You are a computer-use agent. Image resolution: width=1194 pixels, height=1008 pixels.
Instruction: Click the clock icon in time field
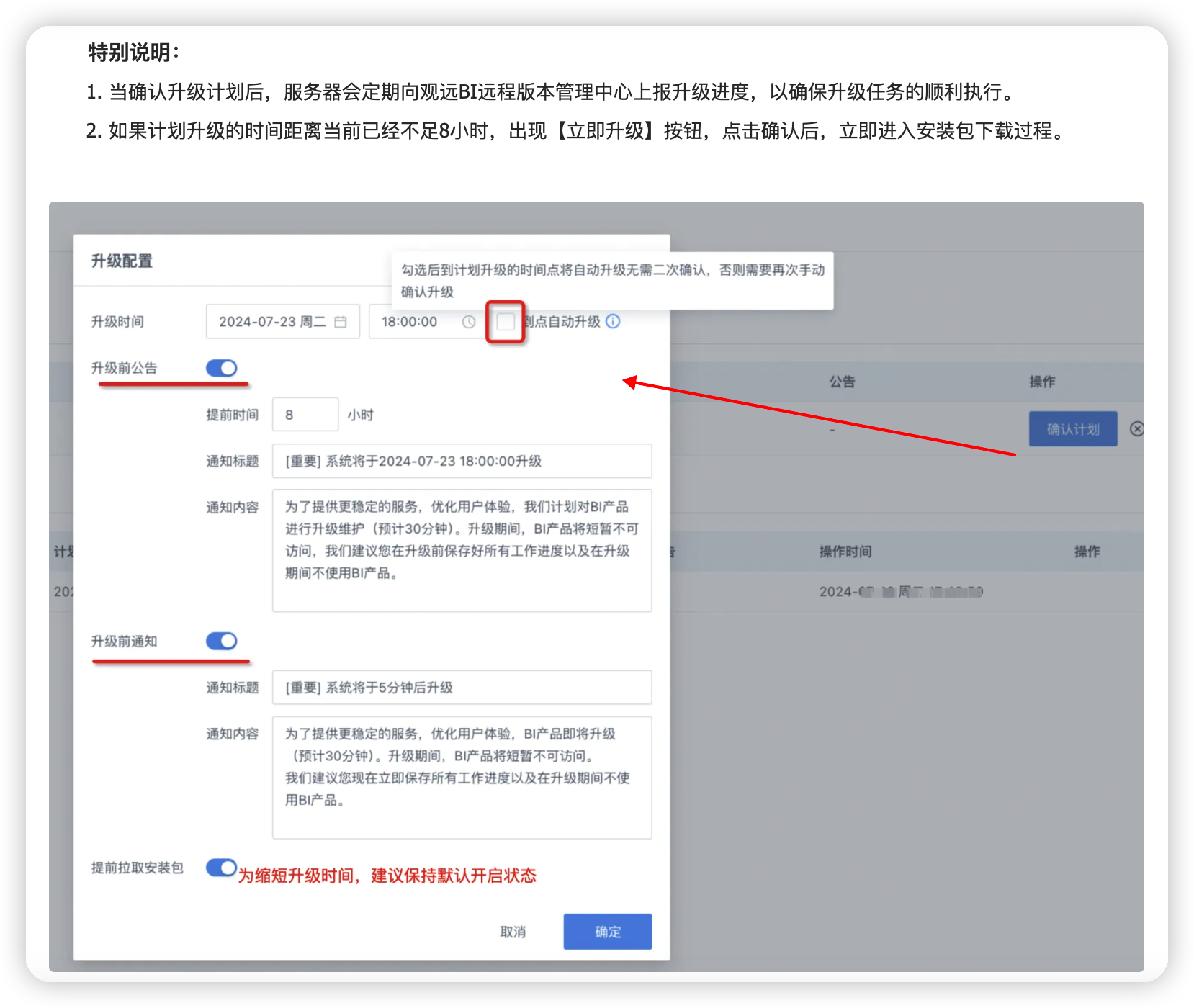469,322
